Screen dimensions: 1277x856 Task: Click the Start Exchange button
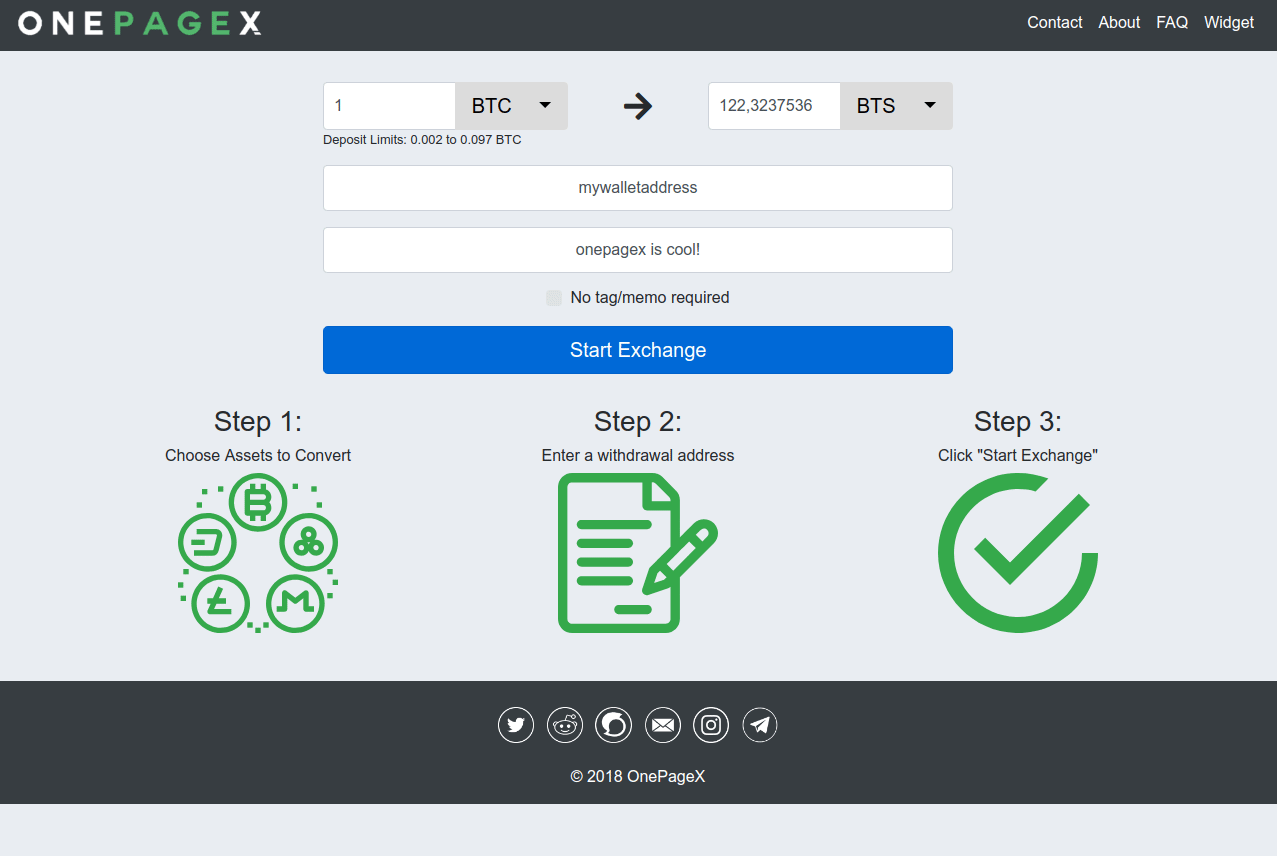coord(638,350)
